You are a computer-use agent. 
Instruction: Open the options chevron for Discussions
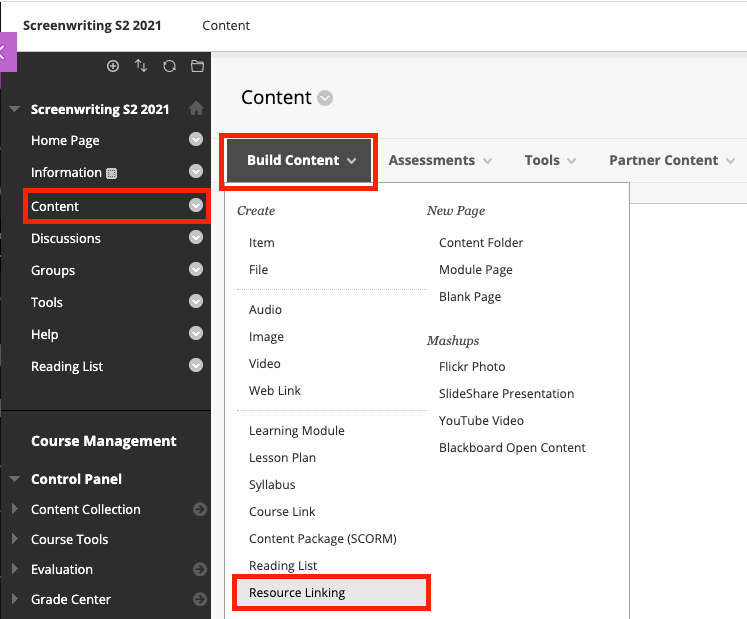(196, 238)
